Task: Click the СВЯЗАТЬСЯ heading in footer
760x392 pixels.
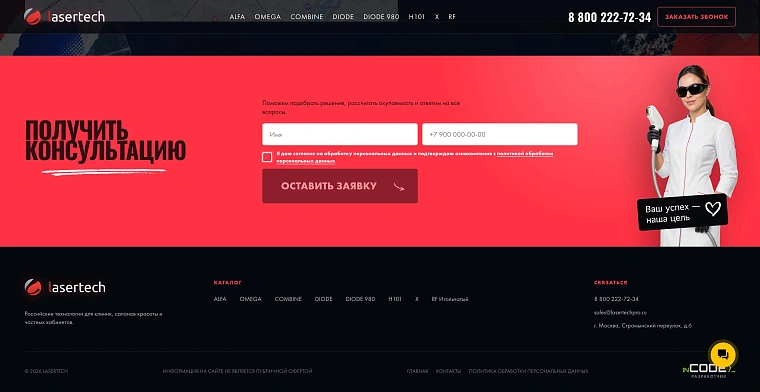Action: click(611, 282)
